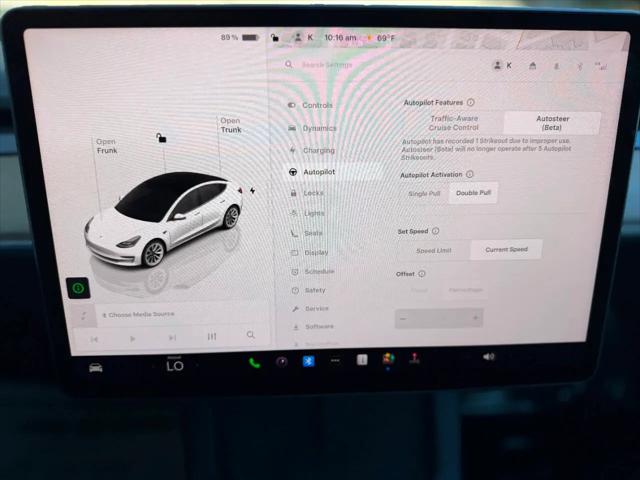The image size is (640, 480).
Task: Open media search magnifier
Action: [x=251, y=335]
